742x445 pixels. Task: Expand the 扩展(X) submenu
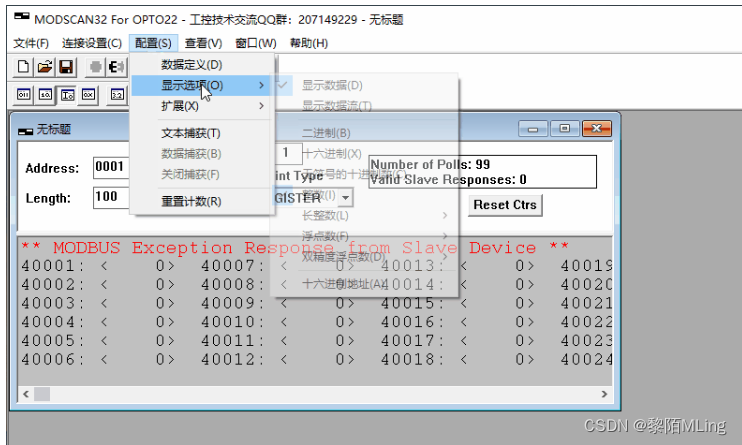click(202, 106)
